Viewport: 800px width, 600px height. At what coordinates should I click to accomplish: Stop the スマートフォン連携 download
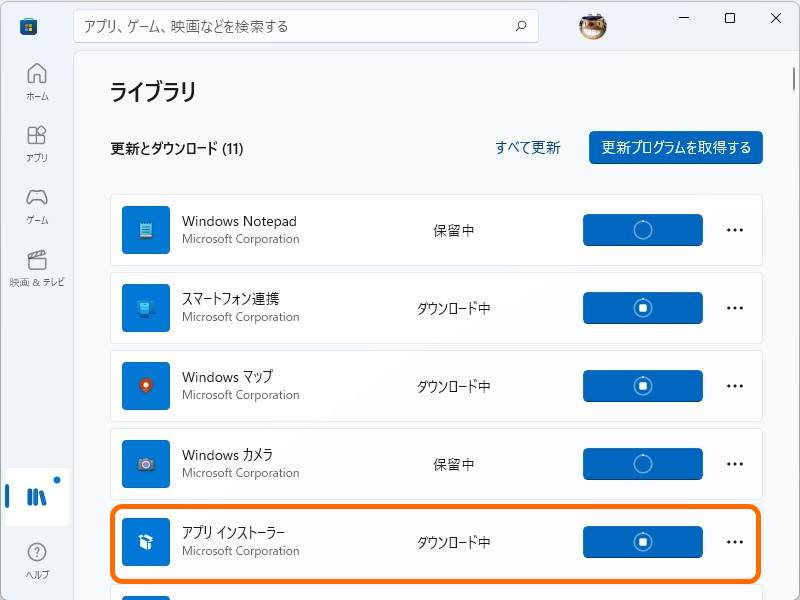642,308
